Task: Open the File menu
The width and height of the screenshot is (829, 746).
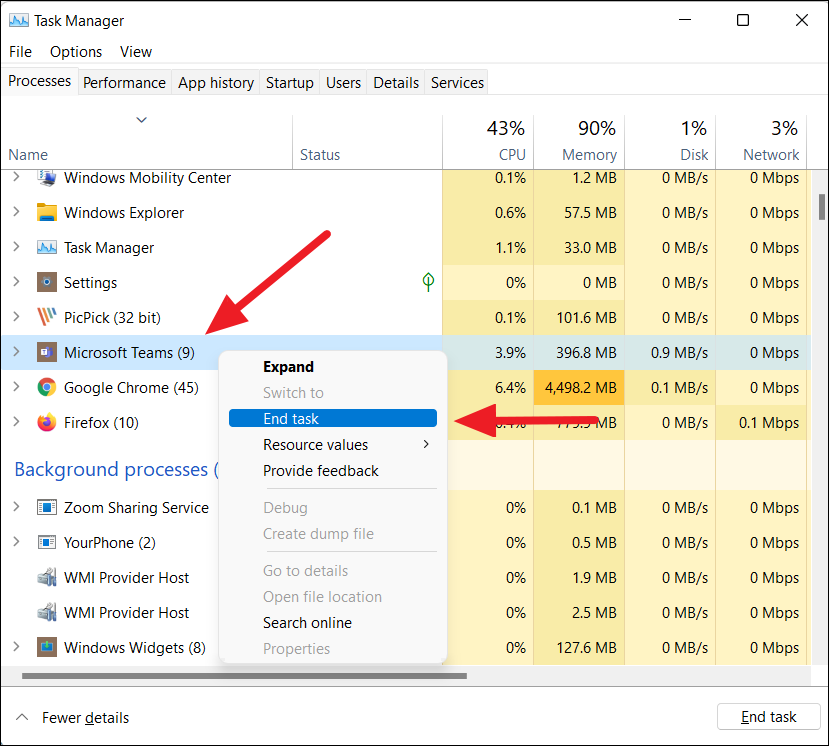Action: click(x=21, y=52)
